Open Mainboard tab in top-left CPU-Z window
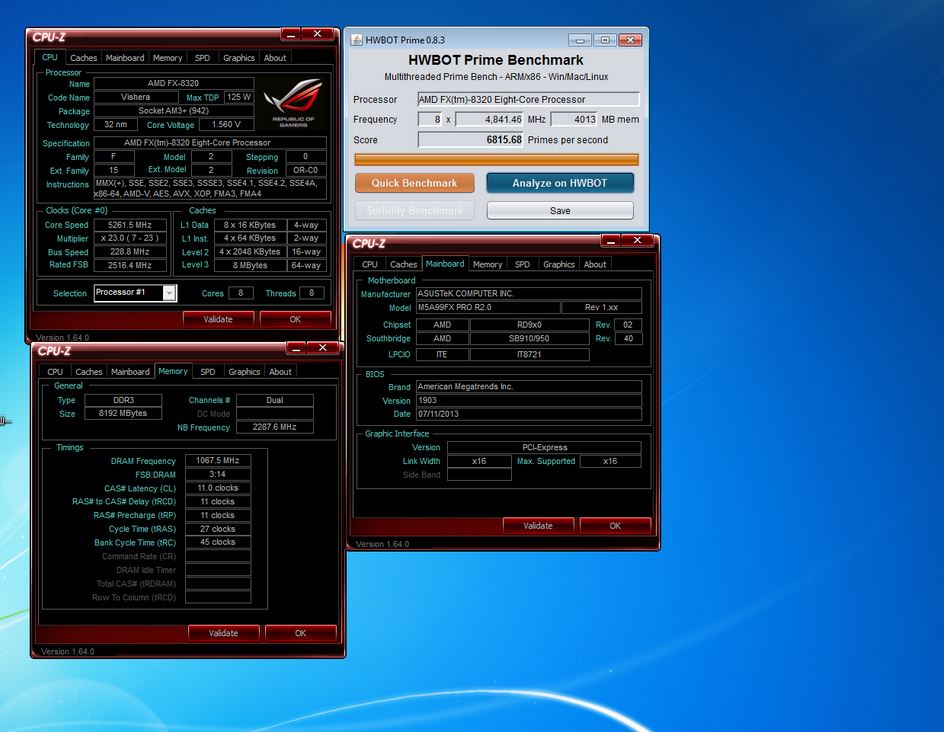Screen dimensions: 944x732 [125, 58]
